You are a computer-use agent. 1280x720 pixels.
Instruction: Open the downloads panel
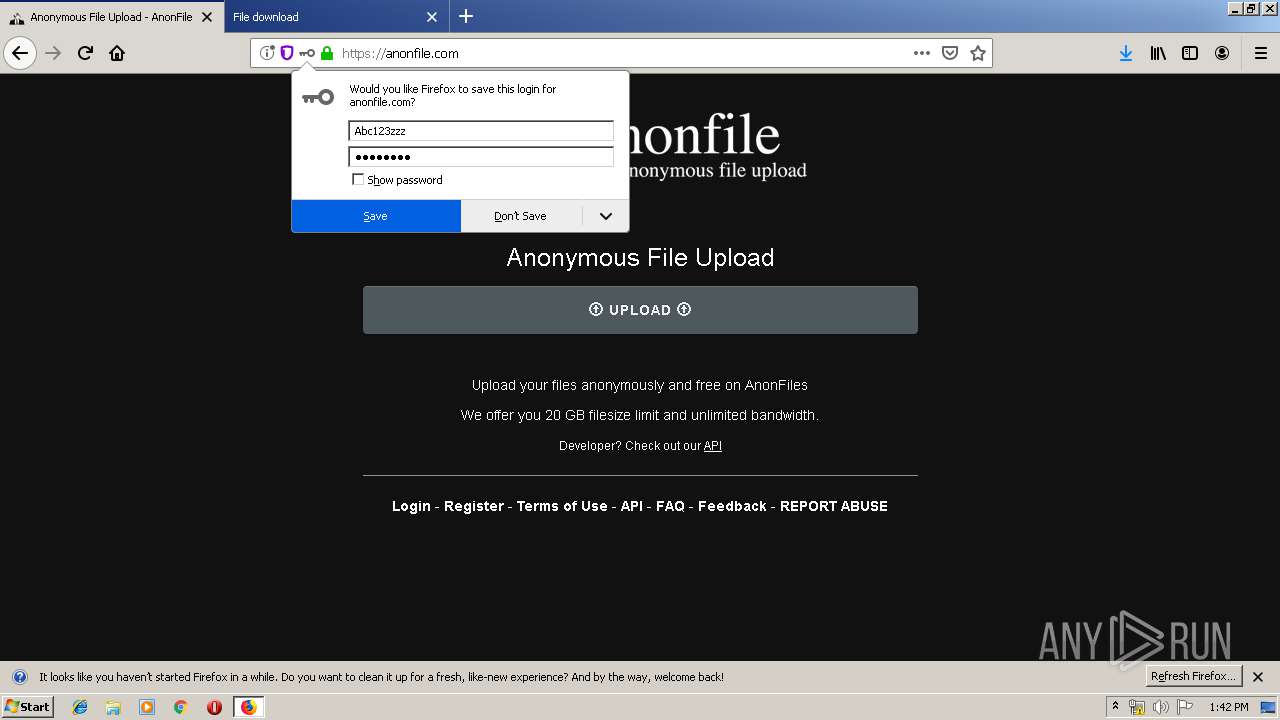1126,53
